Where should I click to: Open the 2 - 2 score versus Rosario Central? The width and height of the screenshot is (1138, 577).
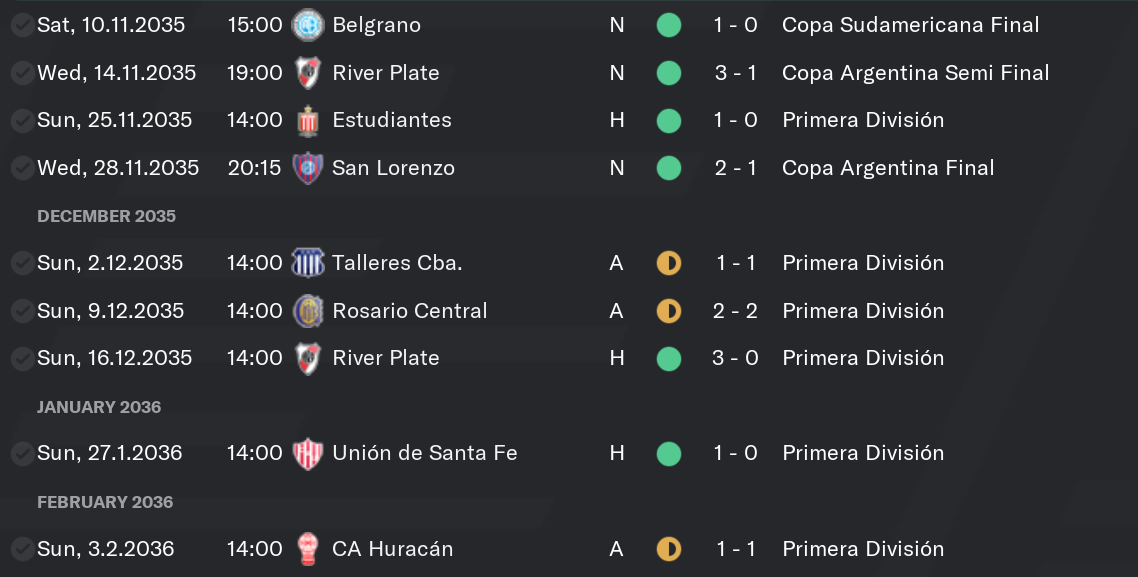[x=735, y=311]
